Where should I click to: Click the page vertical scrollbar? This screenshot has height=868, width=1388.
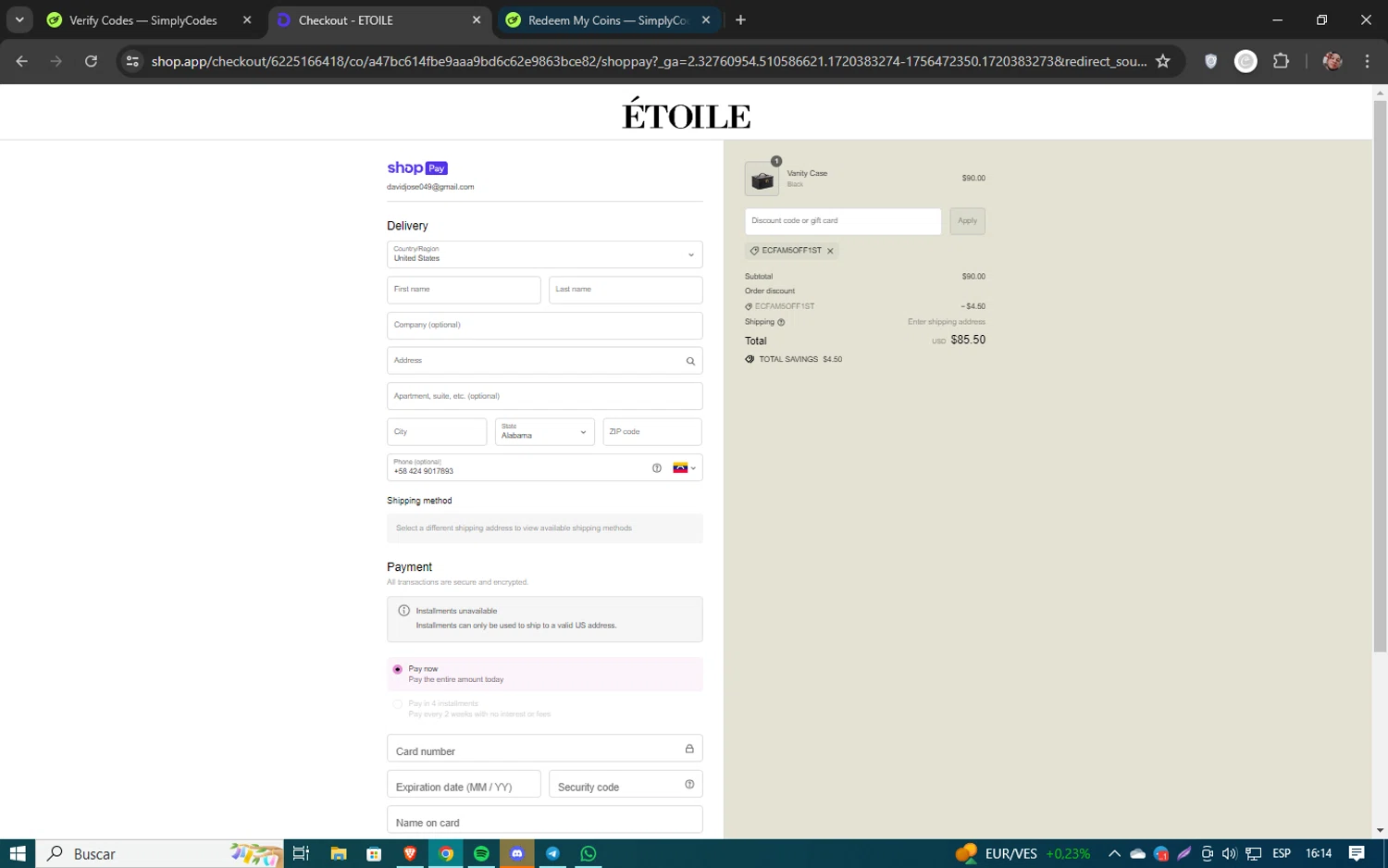tap(1380, 375)
